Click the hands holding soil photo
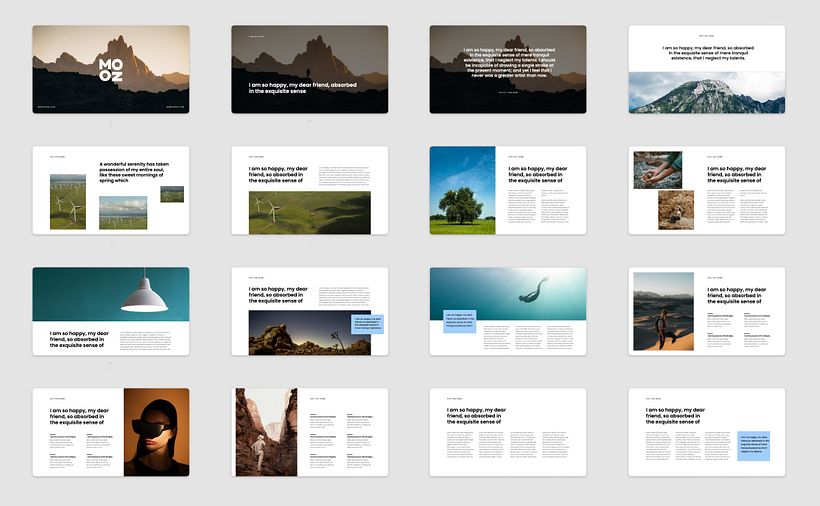This screenshot has height=506, width=820. point(657,170)
